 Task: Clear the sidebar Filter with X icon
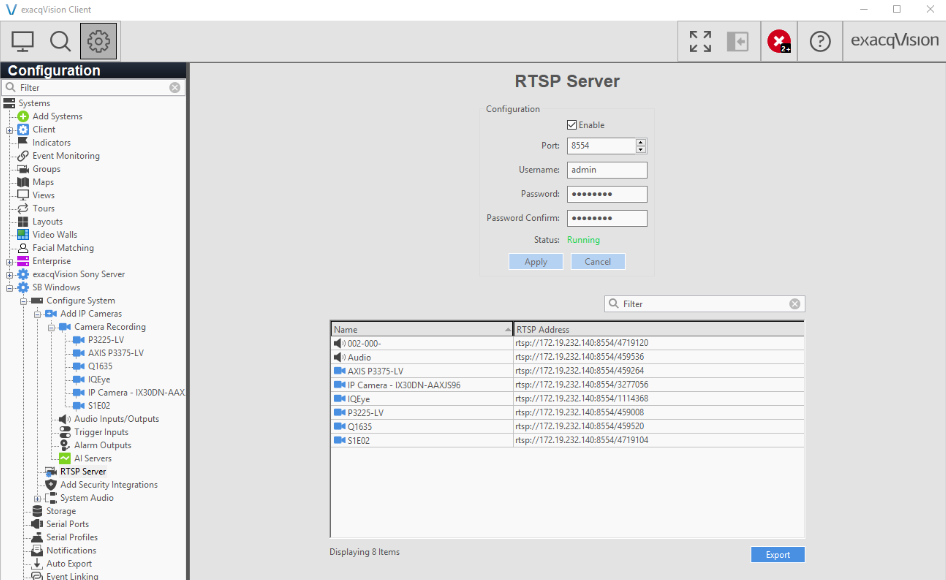175,88
